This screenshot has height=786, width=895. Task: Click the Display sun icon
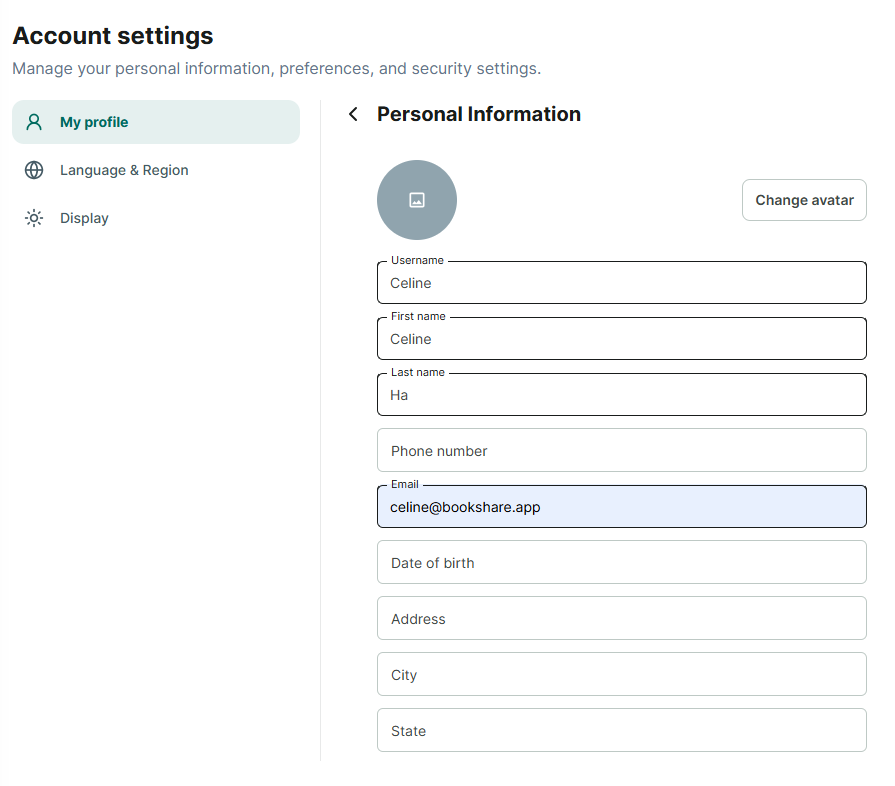pos(34,218)
